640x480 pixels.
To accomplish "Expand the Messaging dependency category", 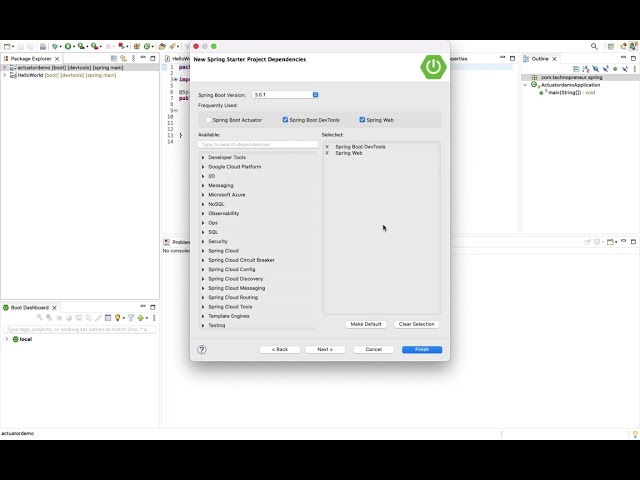I will point(203,185).
